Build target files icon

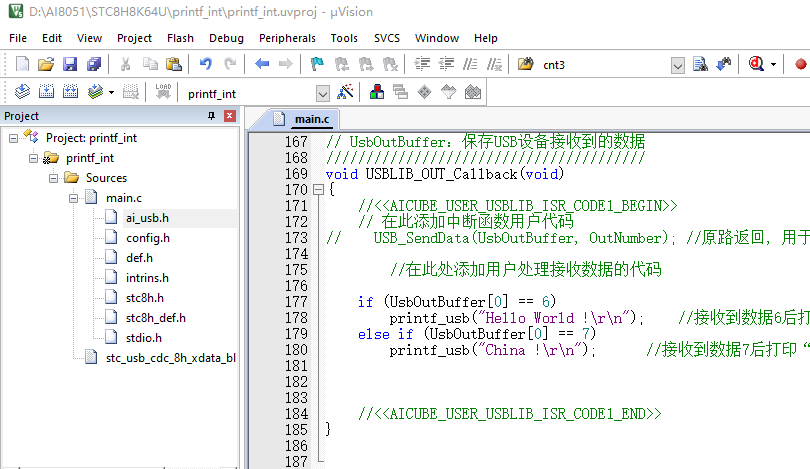[46, 92]
